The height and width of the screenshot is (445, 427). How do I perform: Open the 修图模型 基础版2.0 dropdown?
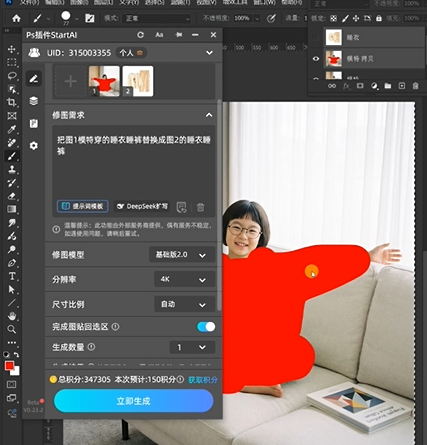point(182,255)
